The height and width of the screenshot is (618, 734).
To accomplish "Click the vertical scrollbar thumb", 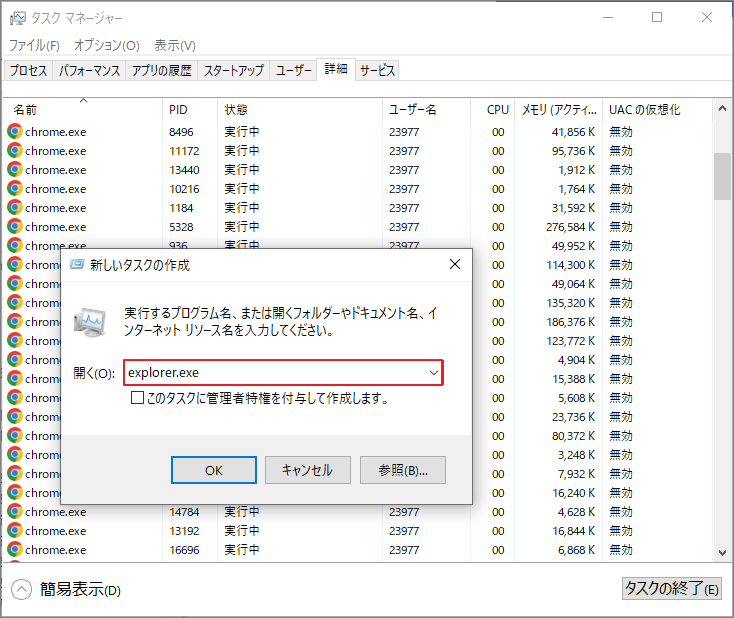I will 722,177.
